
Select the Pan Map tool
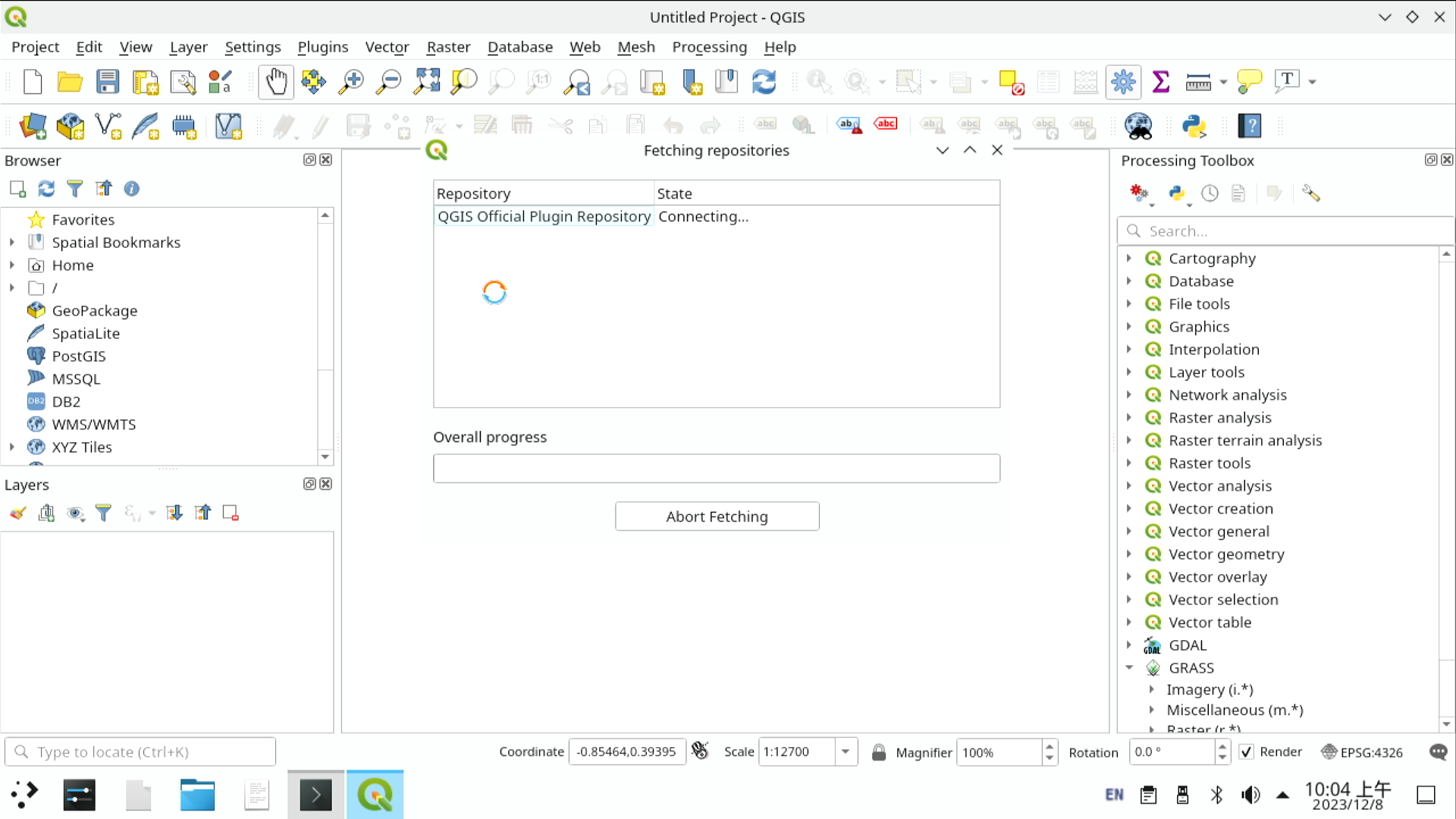tap(275, 82)
